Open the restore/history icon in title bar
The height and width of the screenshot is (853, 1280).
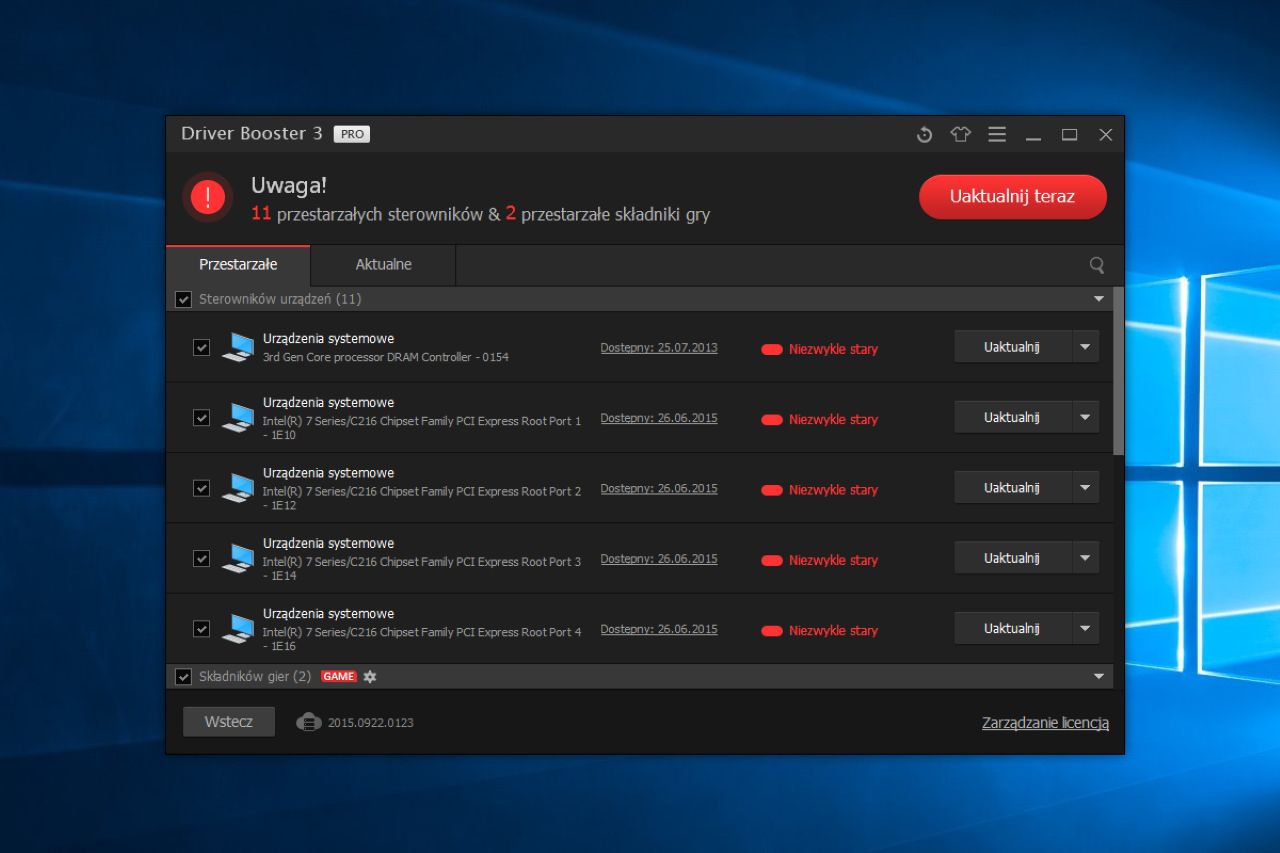924,135
